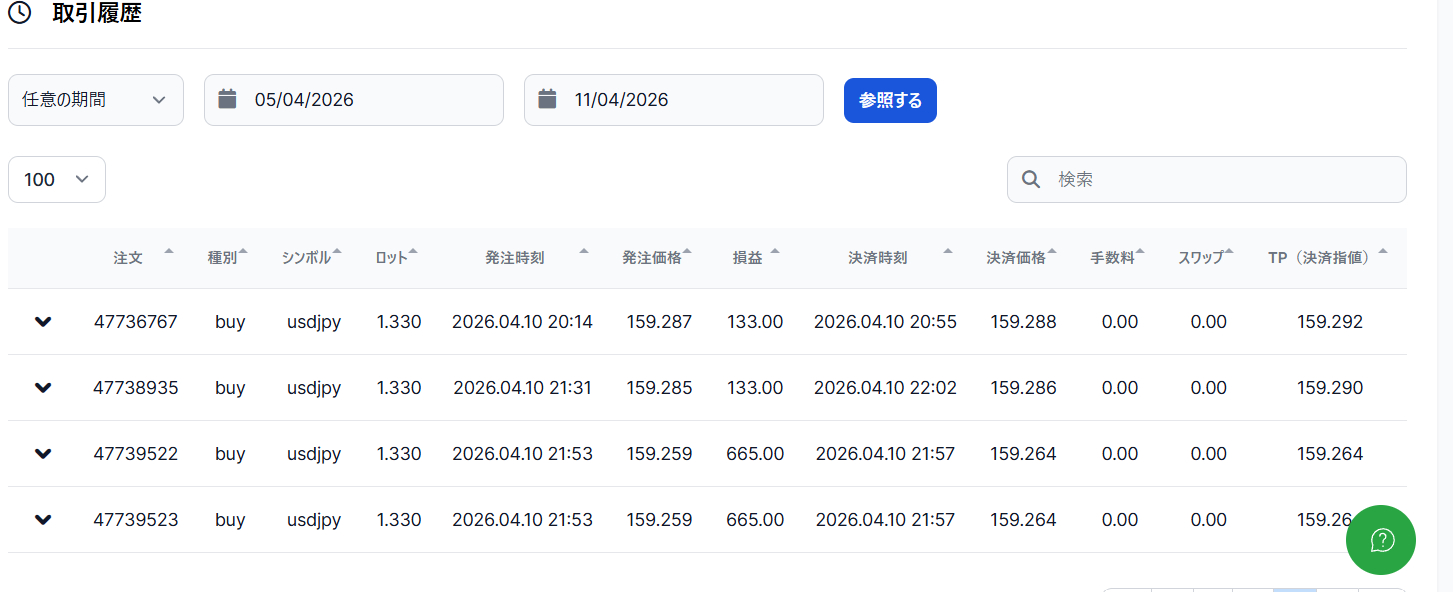1453x592 pixels.
Task: Focus the 検索 search field
Action: point(1207,180)
